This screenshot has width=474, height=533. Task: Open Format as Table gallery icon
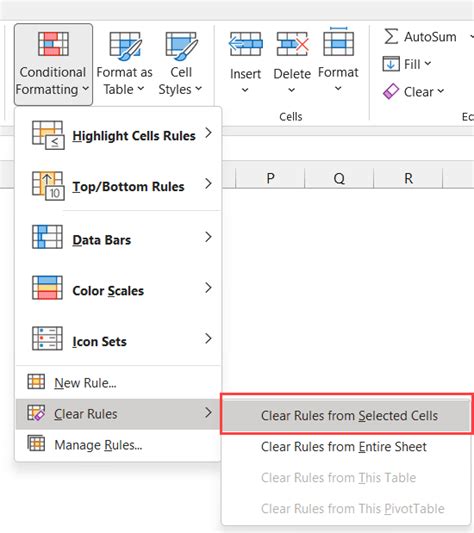click(125, 46)
